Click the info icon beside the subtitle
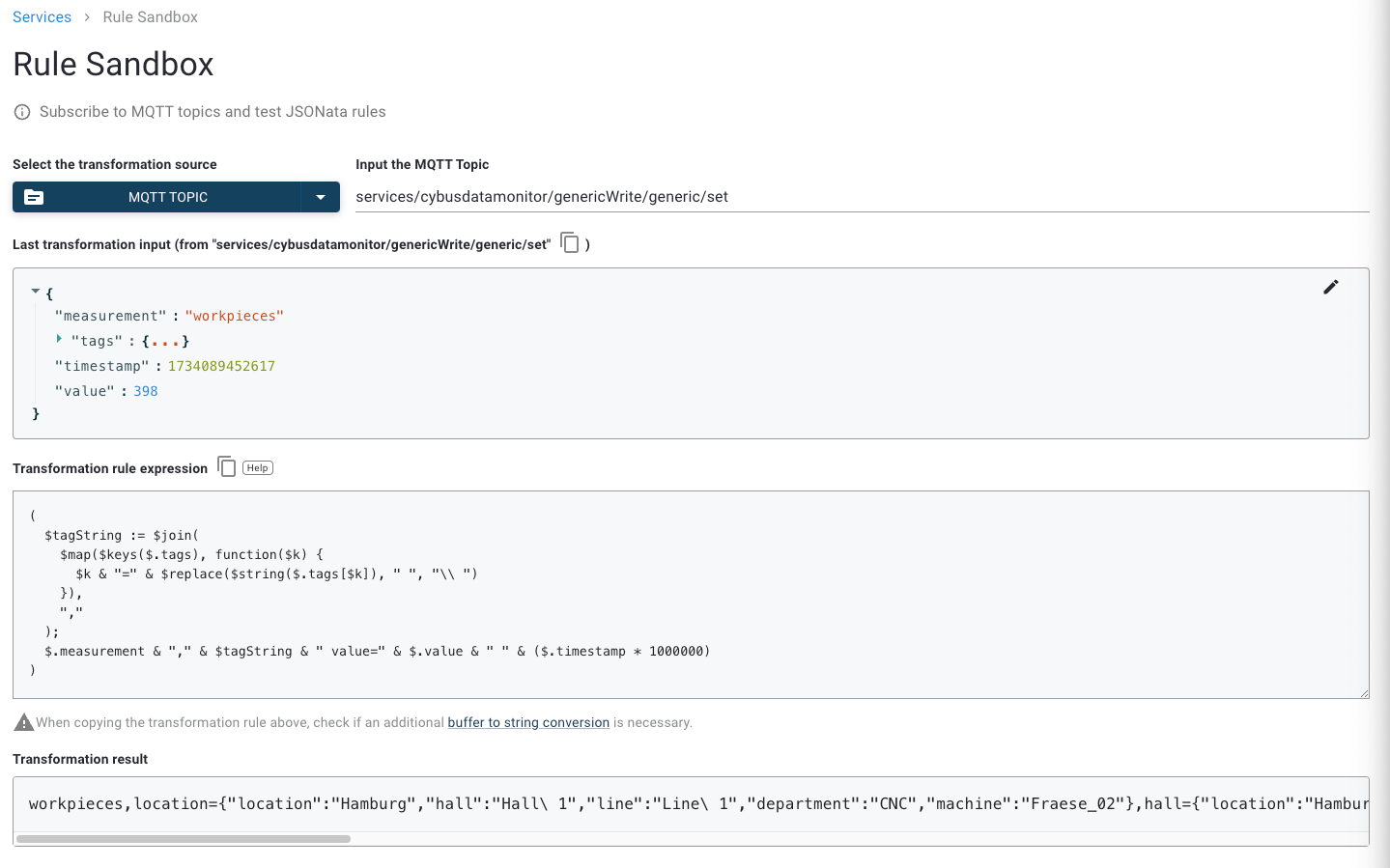The height and width of the screenshot is (868, 1390). click(22, 112)
